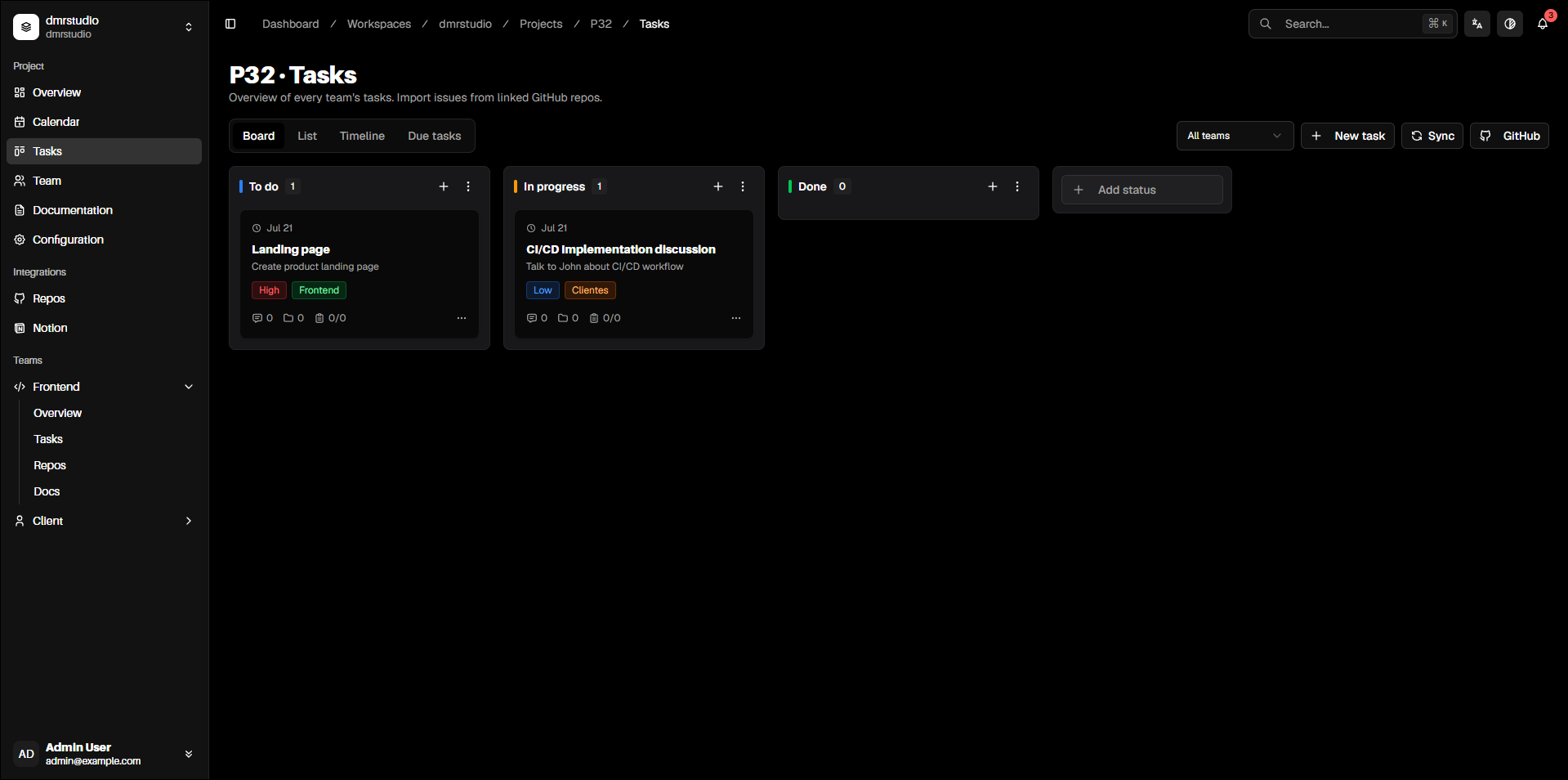Click the Frontend team tag
The height and width of the screenshot is (780, 1568).
pos(319,290)
